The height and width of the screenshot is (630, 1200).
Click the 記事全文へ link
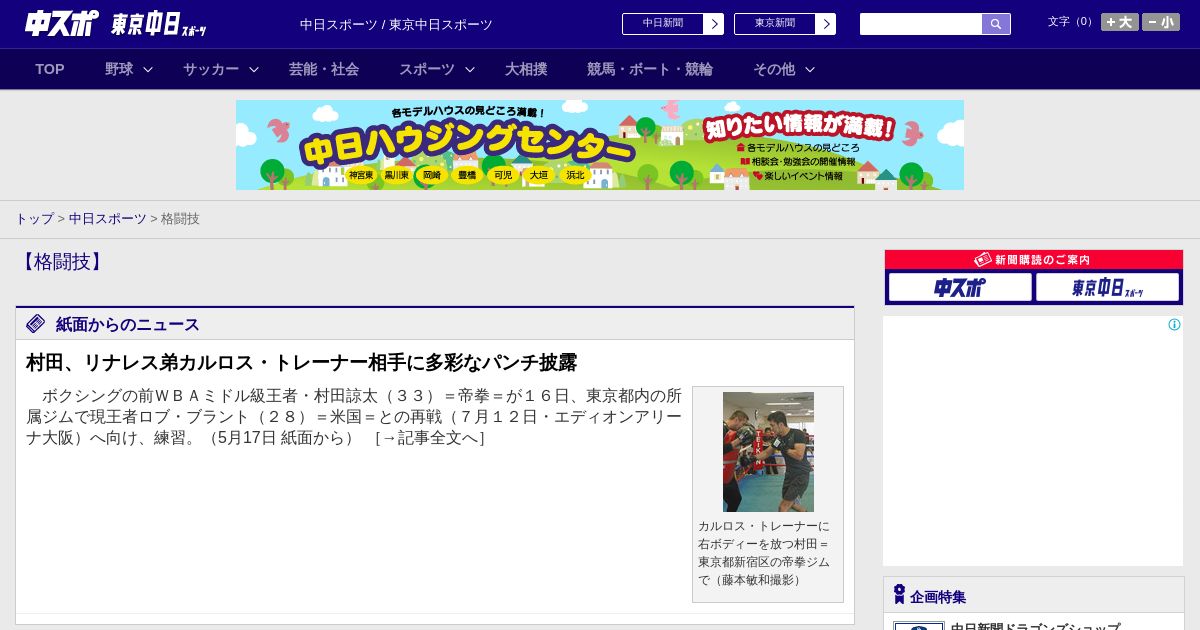tap(429, 438)
